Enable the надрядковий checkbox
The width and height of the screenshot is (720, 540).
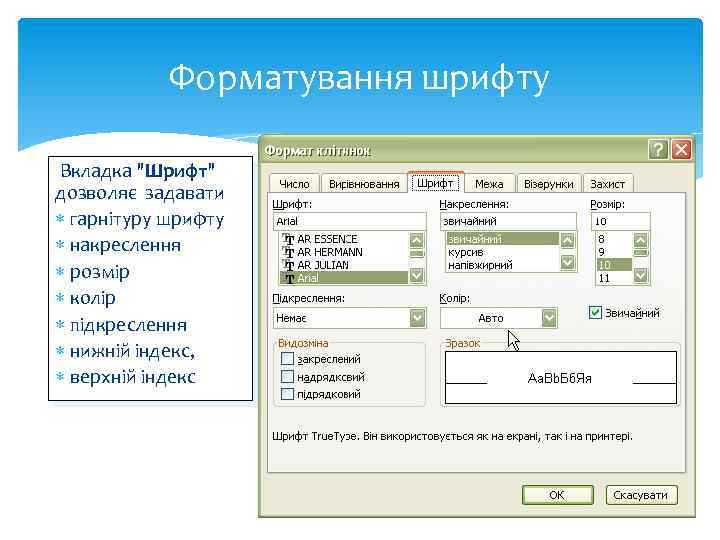(x=287, y=377)
